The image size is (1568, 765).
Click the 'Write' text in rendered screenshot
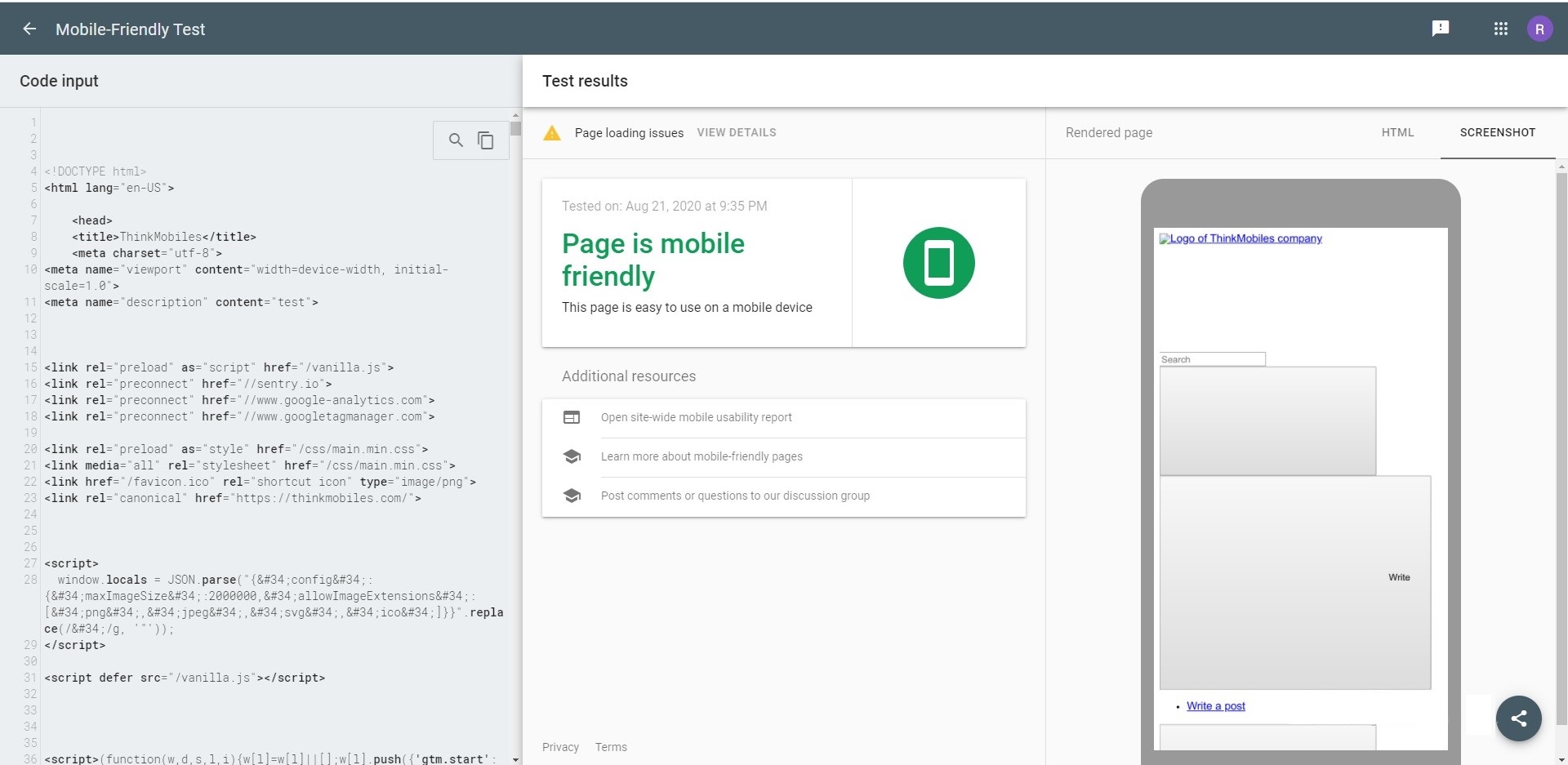click(1399, 577)
